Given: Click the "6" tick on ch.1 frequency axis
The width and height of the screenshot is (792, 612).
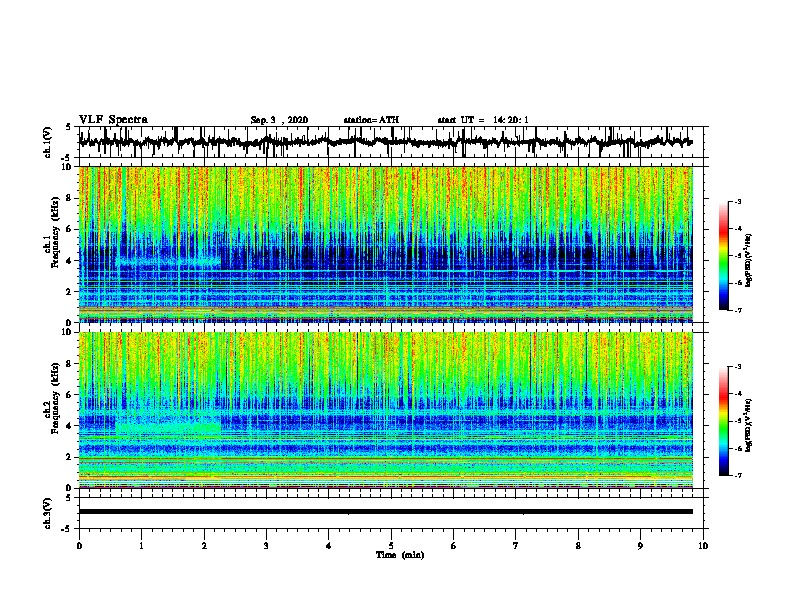Looking at the screenshot, I should (x=70, y=229).
